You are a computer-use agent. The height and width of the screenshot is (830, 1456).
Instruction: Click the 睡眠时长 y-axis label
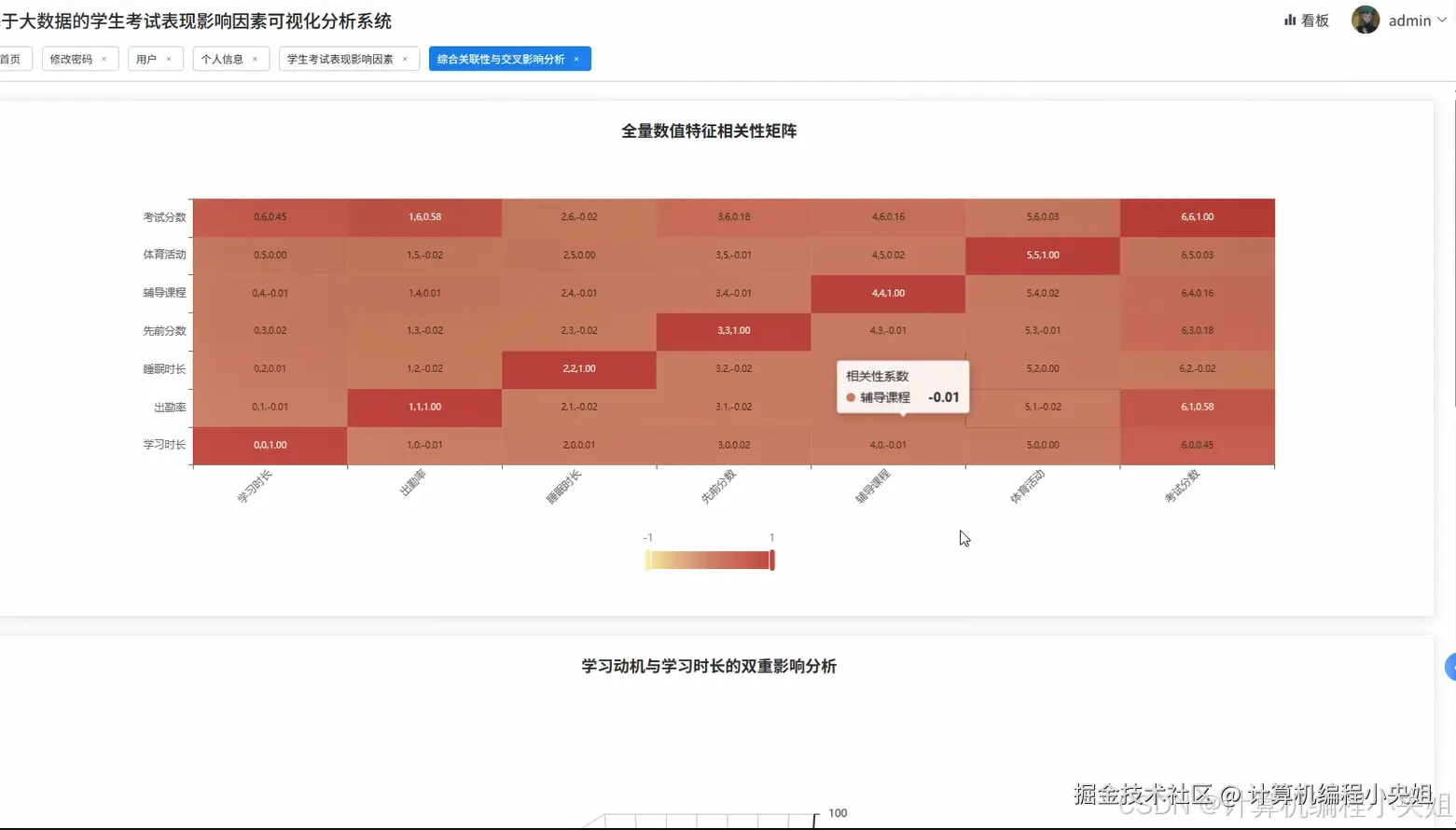164,369
